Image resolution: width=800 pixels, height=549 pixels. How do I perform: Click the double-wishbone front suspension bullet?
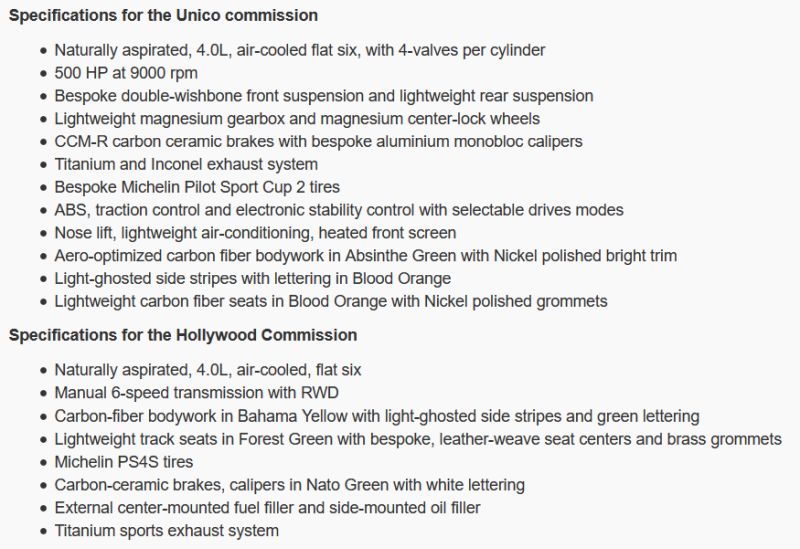click(x=324, y=96)
